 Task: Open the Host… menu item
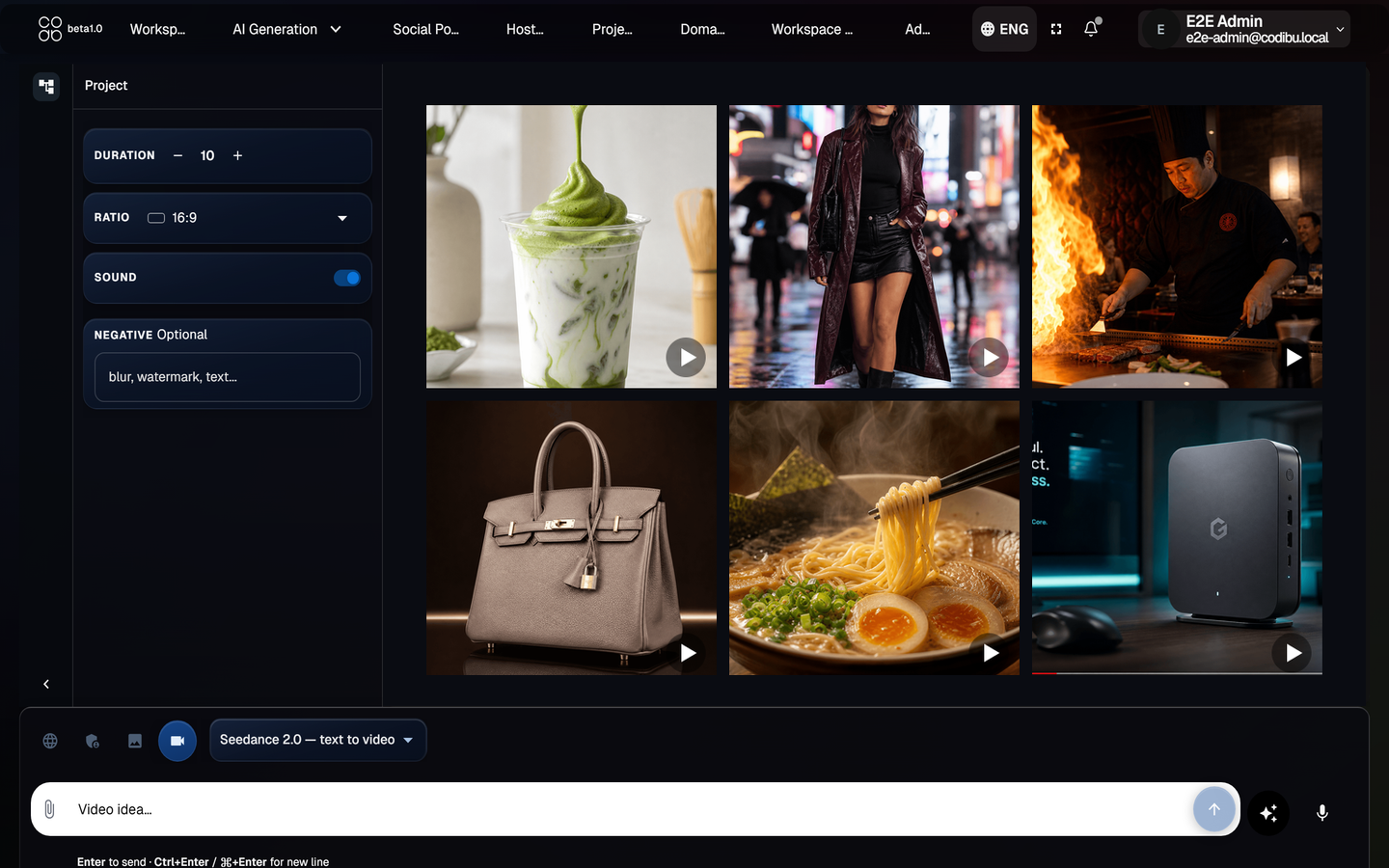click(525, 29)
